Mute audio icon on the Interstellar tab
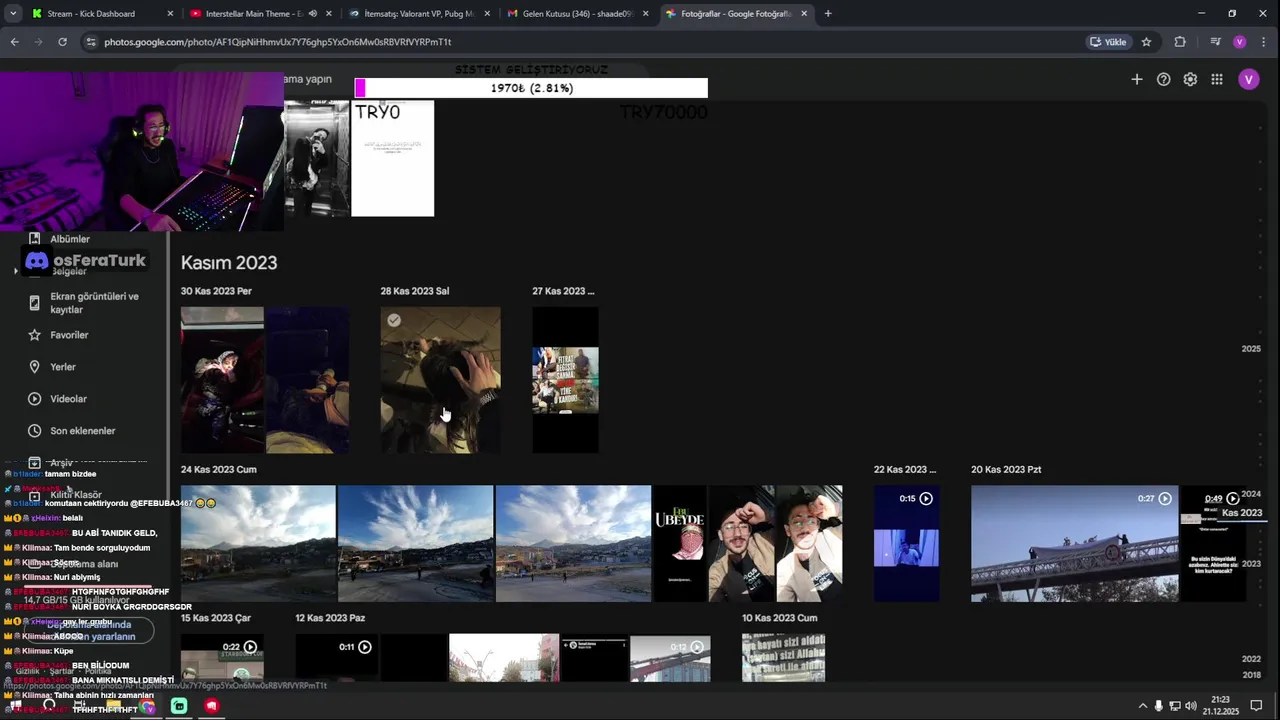Image resolution: width=1280 pixels, height=720 pixels. [x=313, y=14]
